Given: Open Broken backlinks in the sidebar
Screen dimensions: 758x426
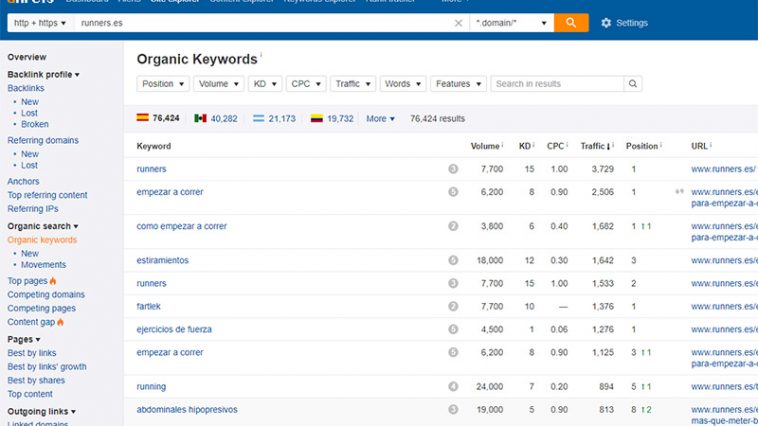Looking at the screenshot, I should tap(35, 124).
